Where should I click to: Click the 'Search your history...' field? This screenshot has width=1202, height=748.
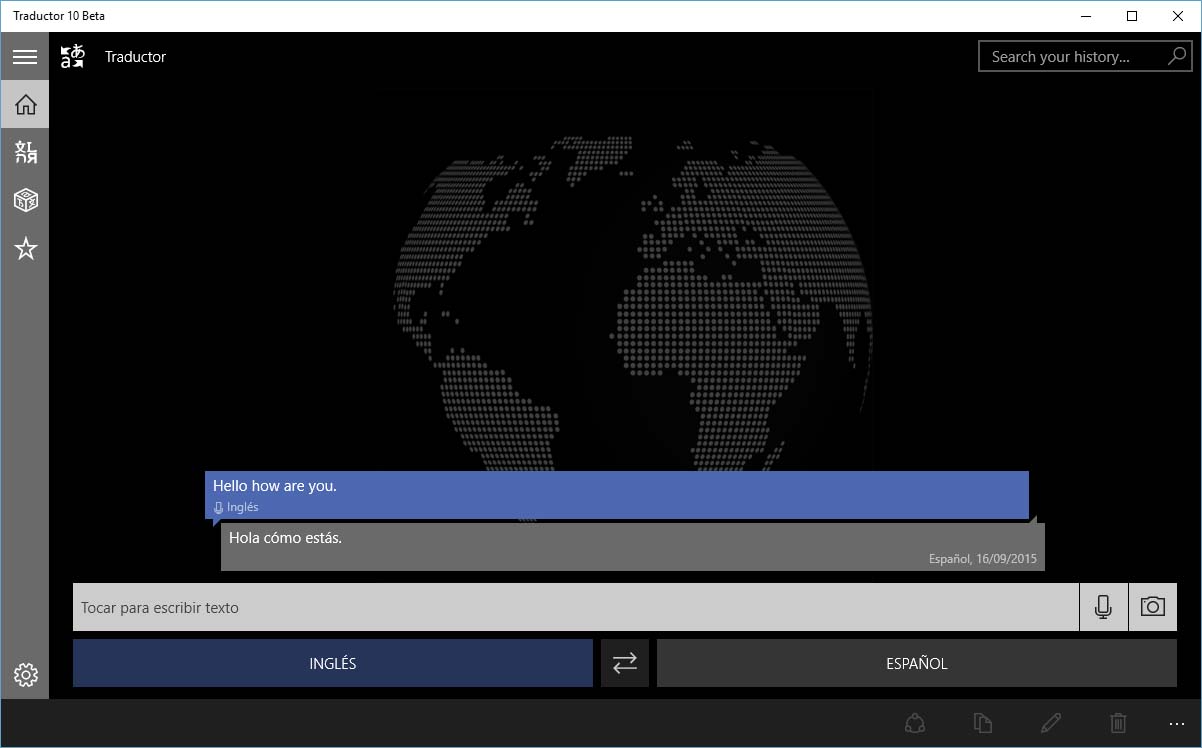[x=1084, y=57]
